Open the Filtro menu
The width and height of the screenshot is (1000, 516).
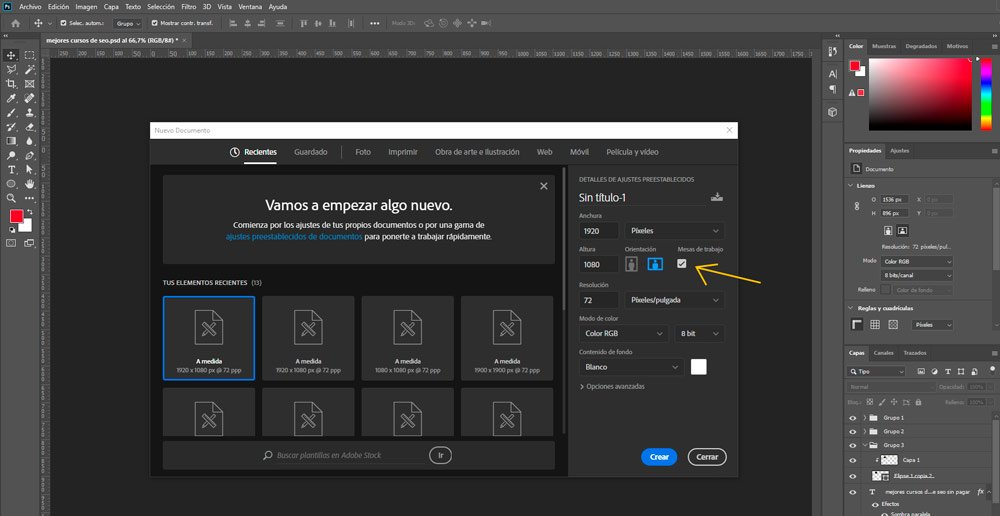point(189,6)
